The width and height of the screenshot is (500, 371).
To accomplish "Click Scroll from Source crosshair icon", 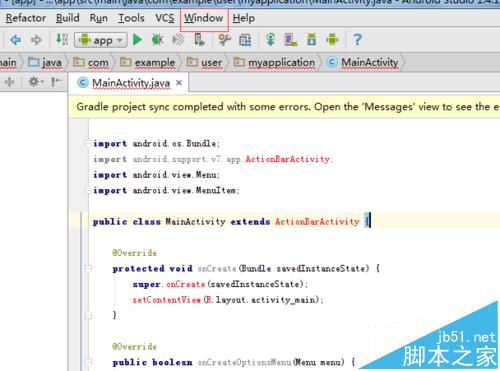I will 9,82.
